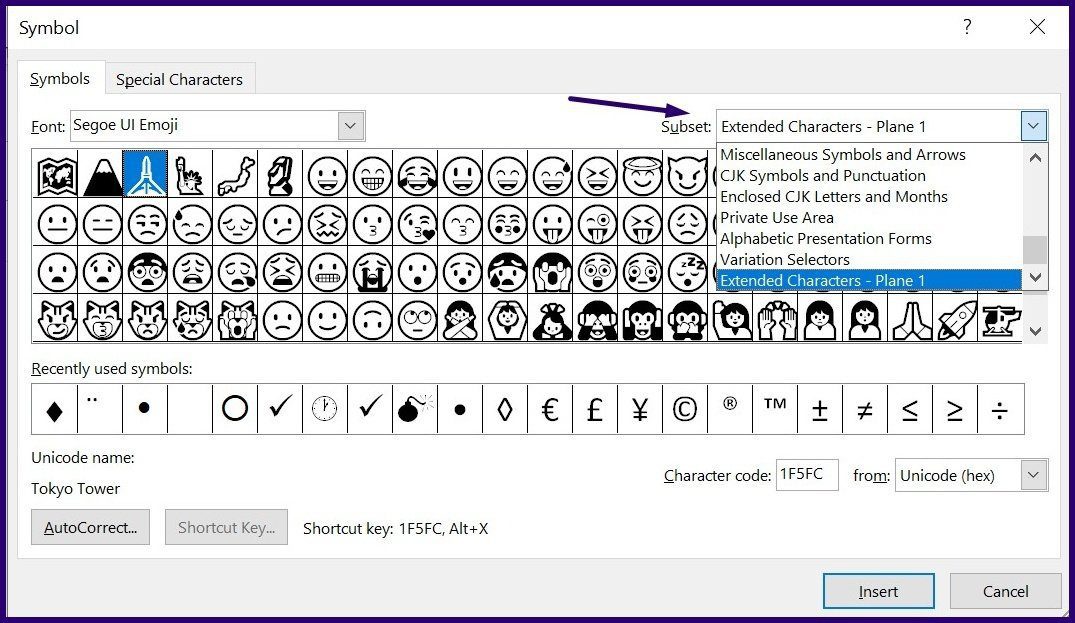Select the Moai statue emoji
The height and width of the screenshot is (623, 1075).
tap(281, 174)
